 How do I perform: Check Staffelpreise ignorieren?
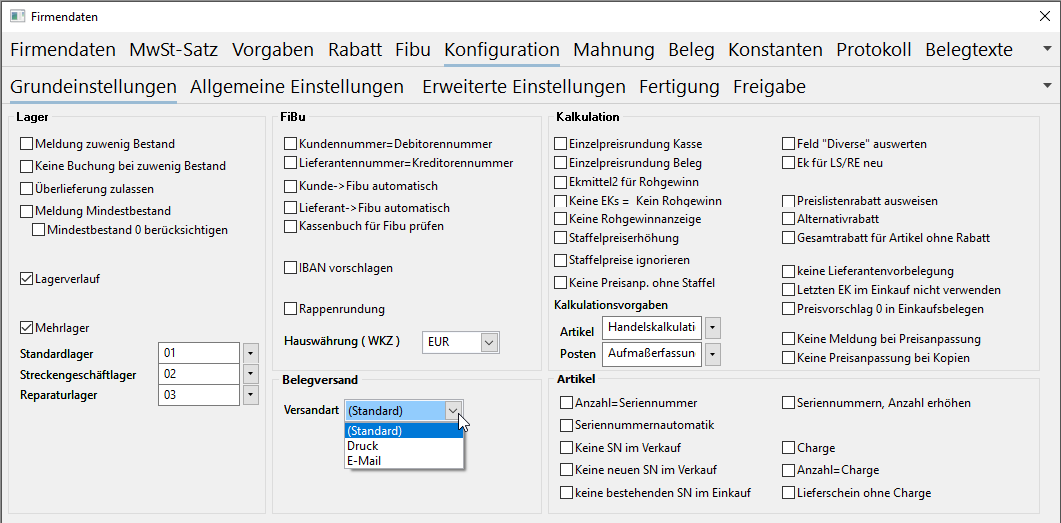pyautogui.click(x=560, y=260)
